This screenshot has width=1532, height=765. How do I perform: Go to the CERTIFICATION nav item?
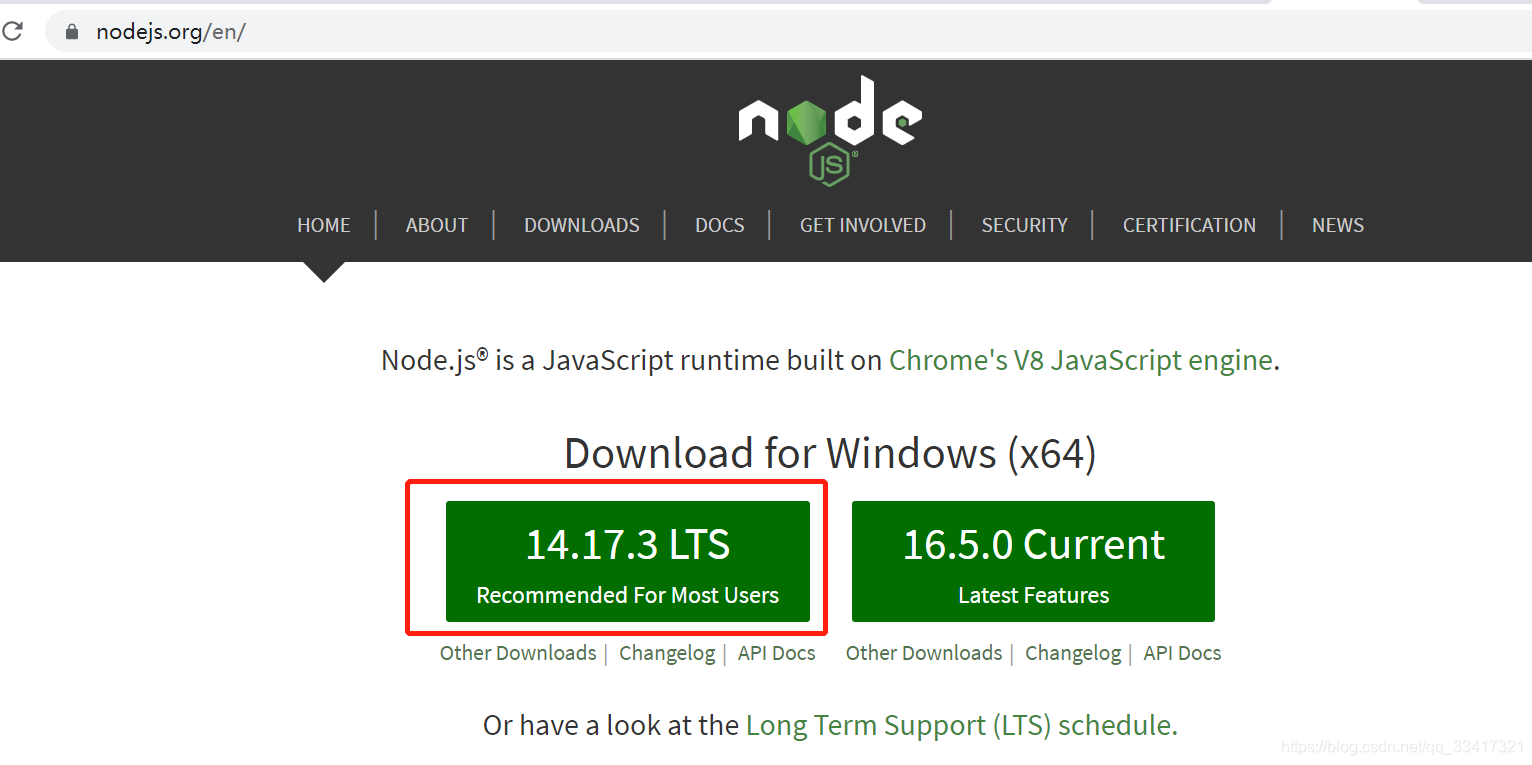pyautogui.click(x=1190, y=225)
